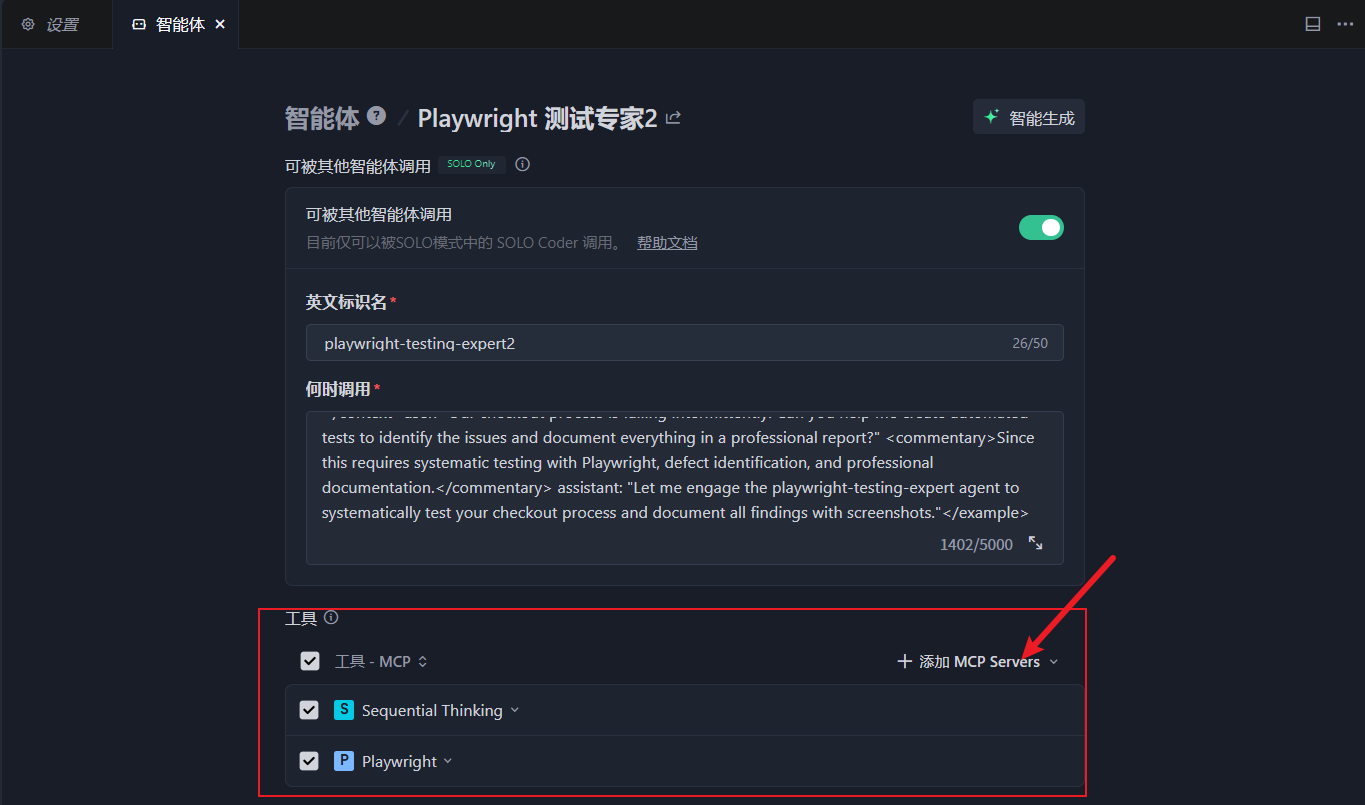
Task: Click the Playwright 测试专家2 agent title
Action: 537,118
